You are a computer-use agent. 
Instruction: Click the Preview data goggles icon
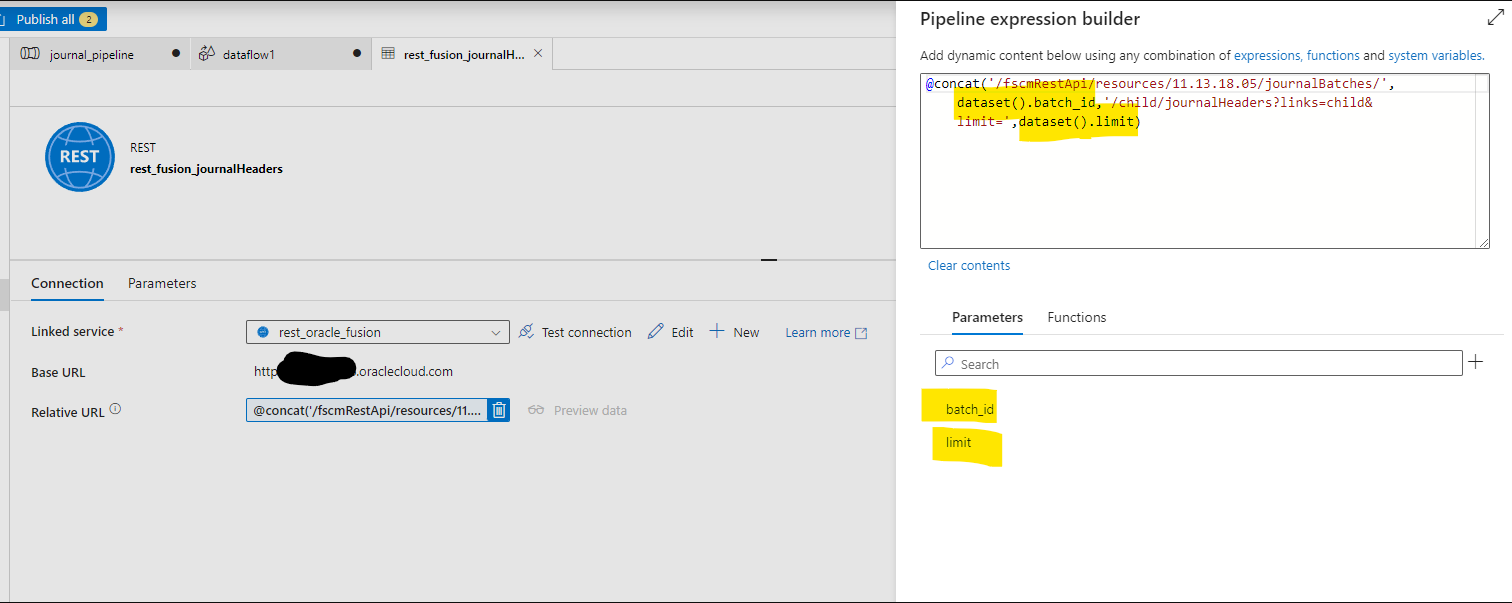pyautogui.click(x=536, y=409)
